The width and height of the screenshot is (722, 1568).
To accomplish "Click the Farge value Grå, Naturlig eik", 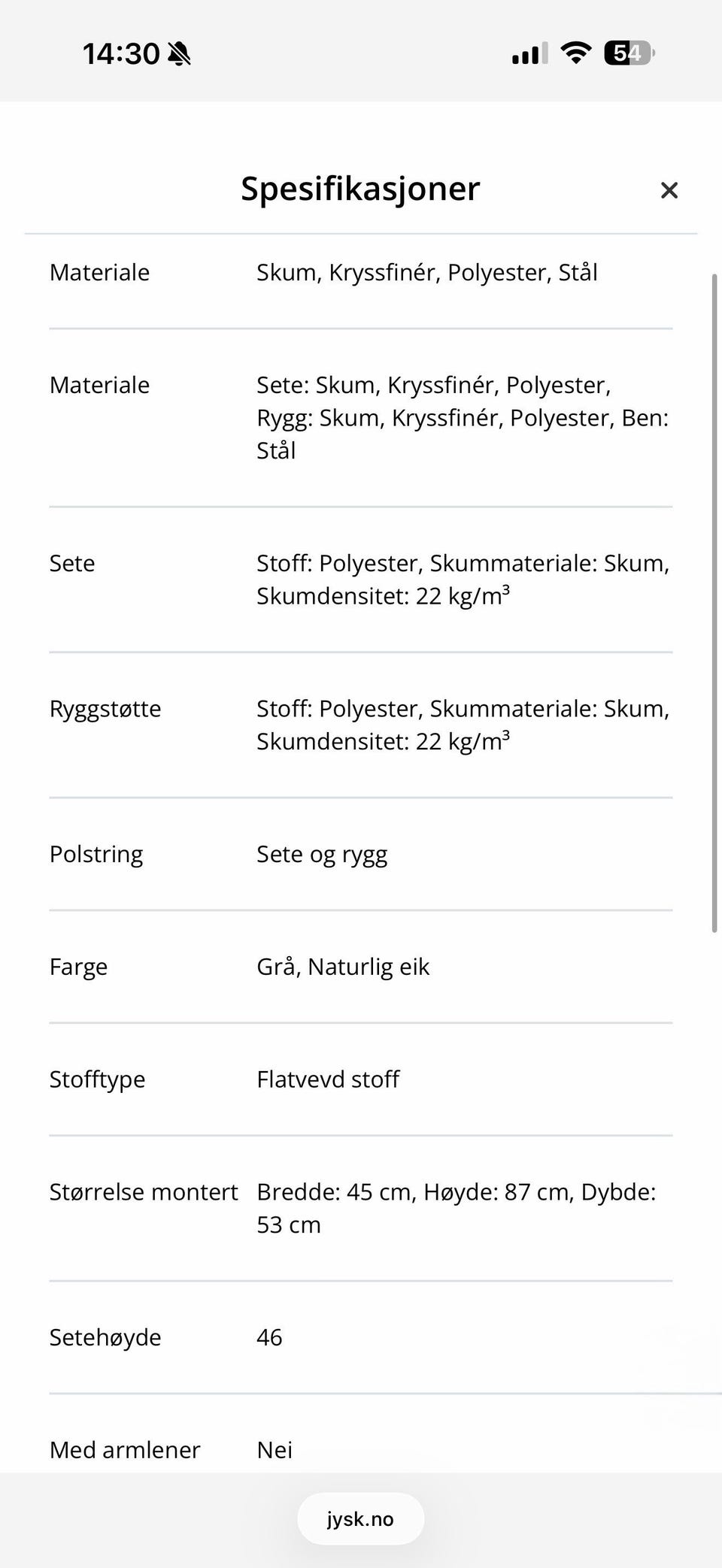I will pyautogui.click(x=343, y=967).
